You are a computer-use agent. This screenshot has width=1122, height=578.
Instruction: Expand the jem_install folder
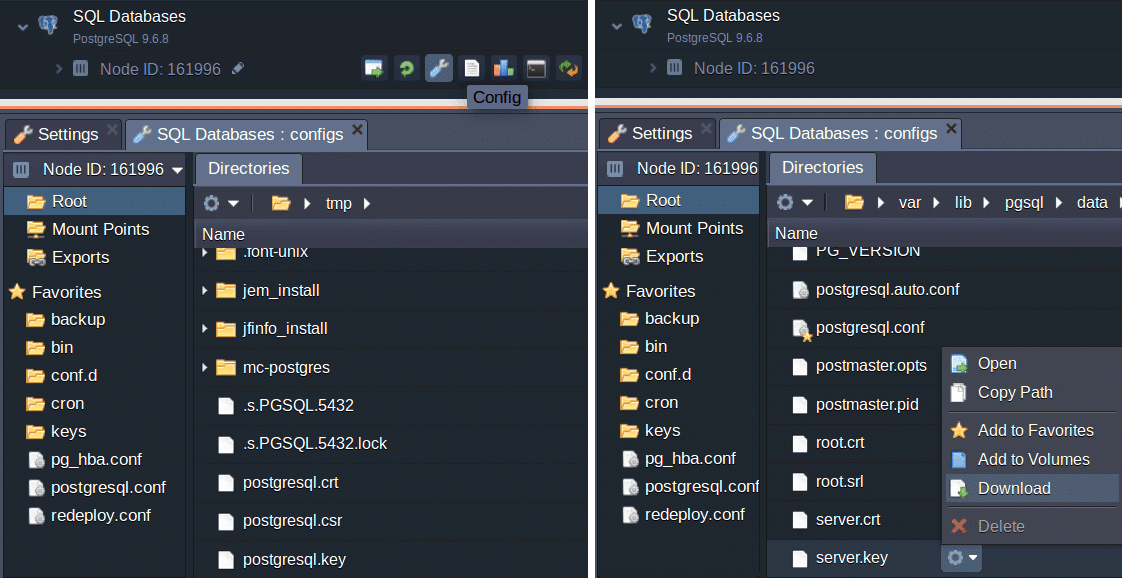pos(205,290)
